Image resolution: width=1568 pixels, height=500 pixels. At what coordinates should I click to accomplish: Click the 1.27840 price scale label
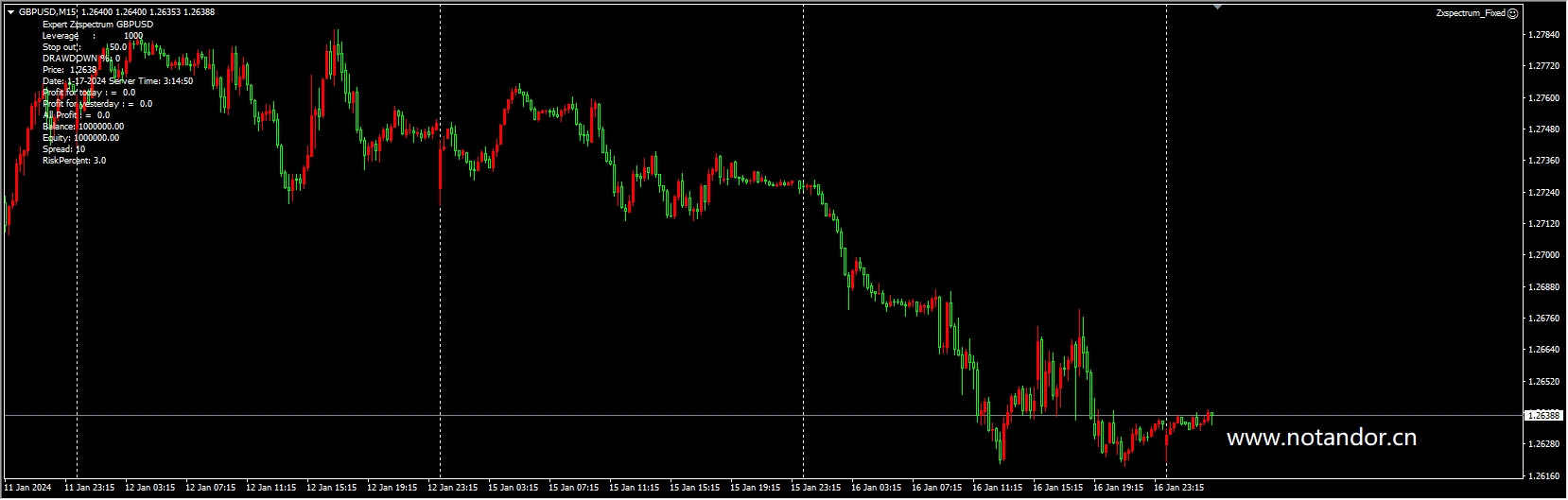1543,35
